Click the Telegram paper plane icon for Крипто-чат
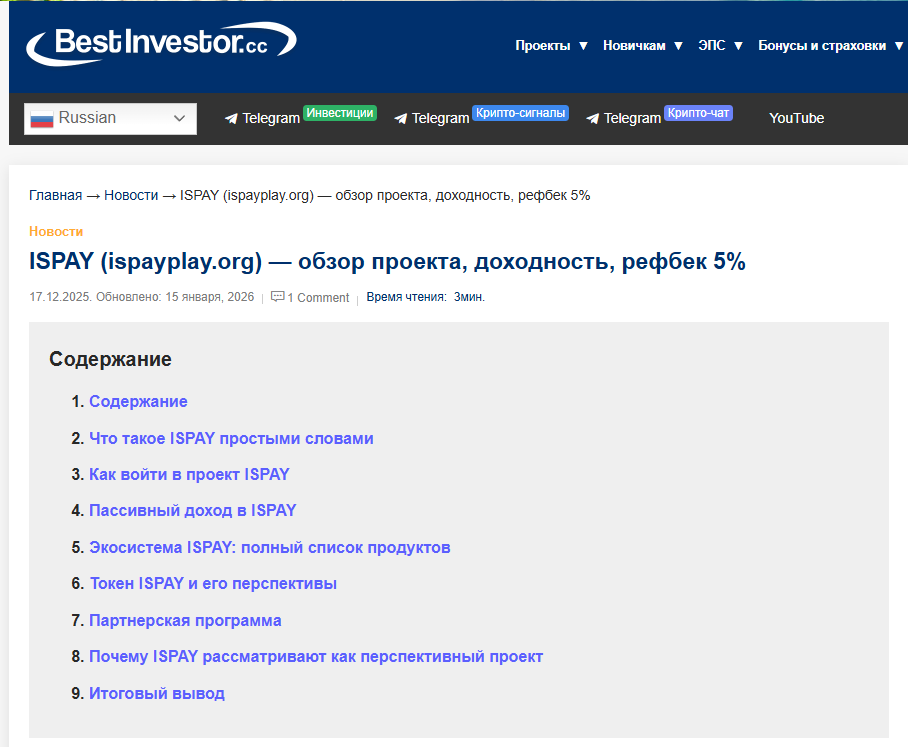The height and width of the screenshot is (747, 908). click(x=593, y=119)
